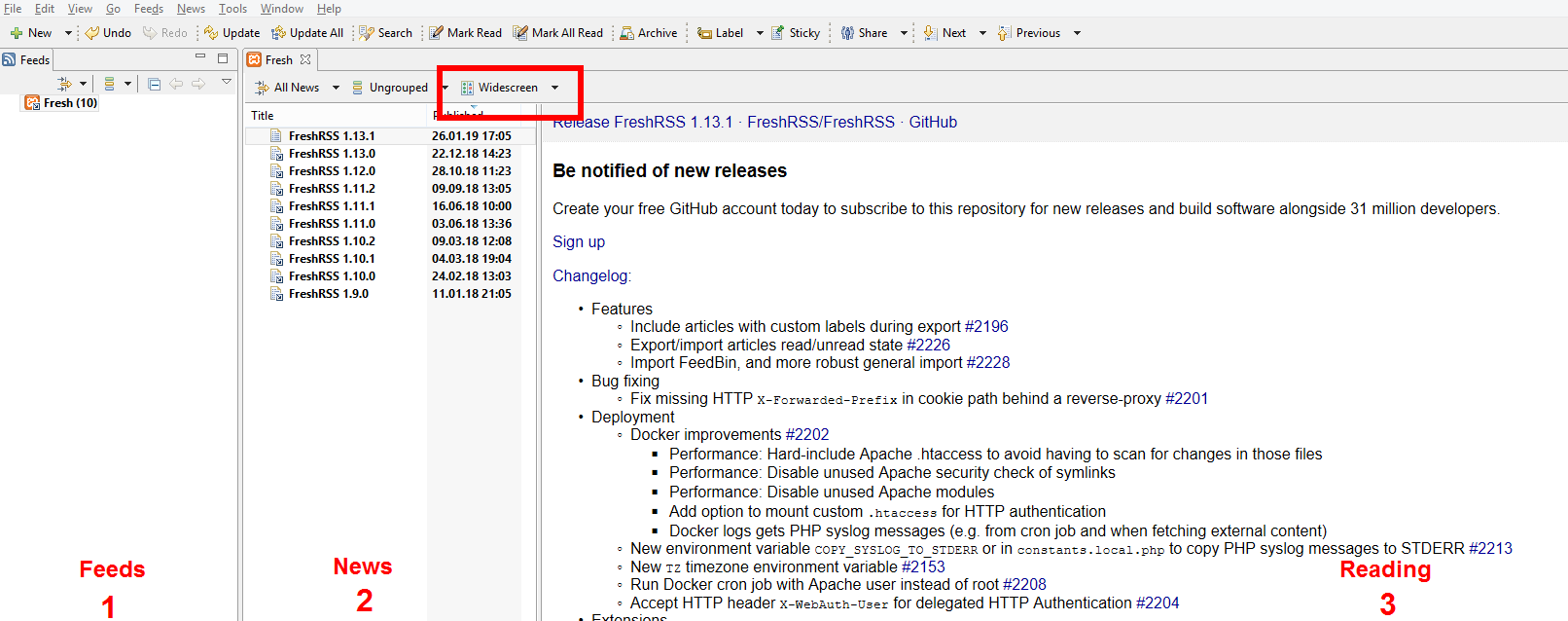Select FreshRSS 1.13.0 news row
The image size is (1568, 621).
[390, 154]
